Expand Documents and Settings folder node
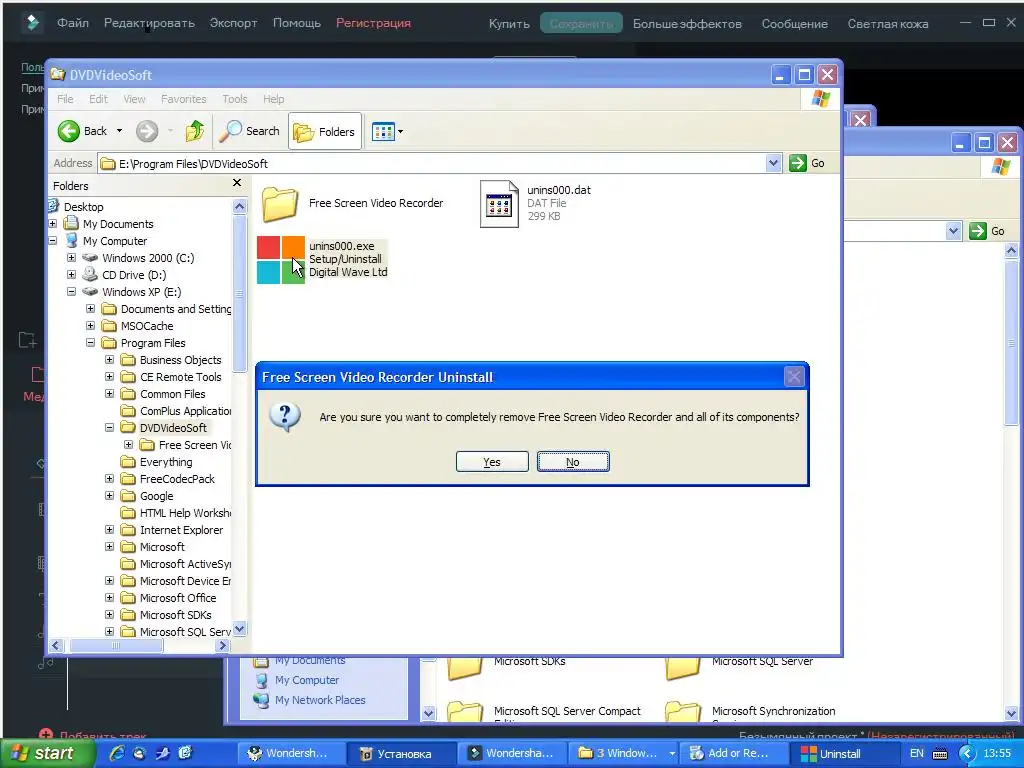Viewport: 1024px width, 768px height. pos(91,308)
